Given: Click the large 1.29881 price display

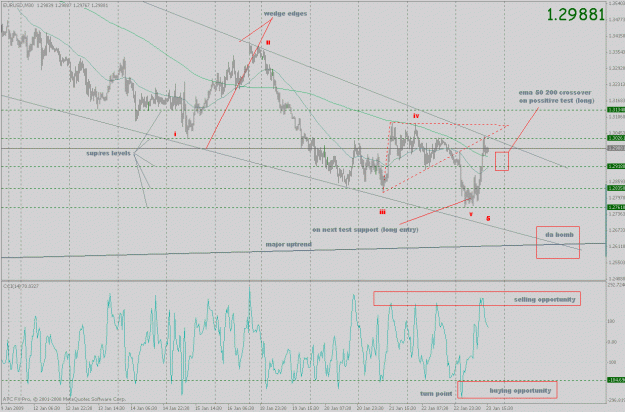Looking at the screenshot, I should 576,15.
